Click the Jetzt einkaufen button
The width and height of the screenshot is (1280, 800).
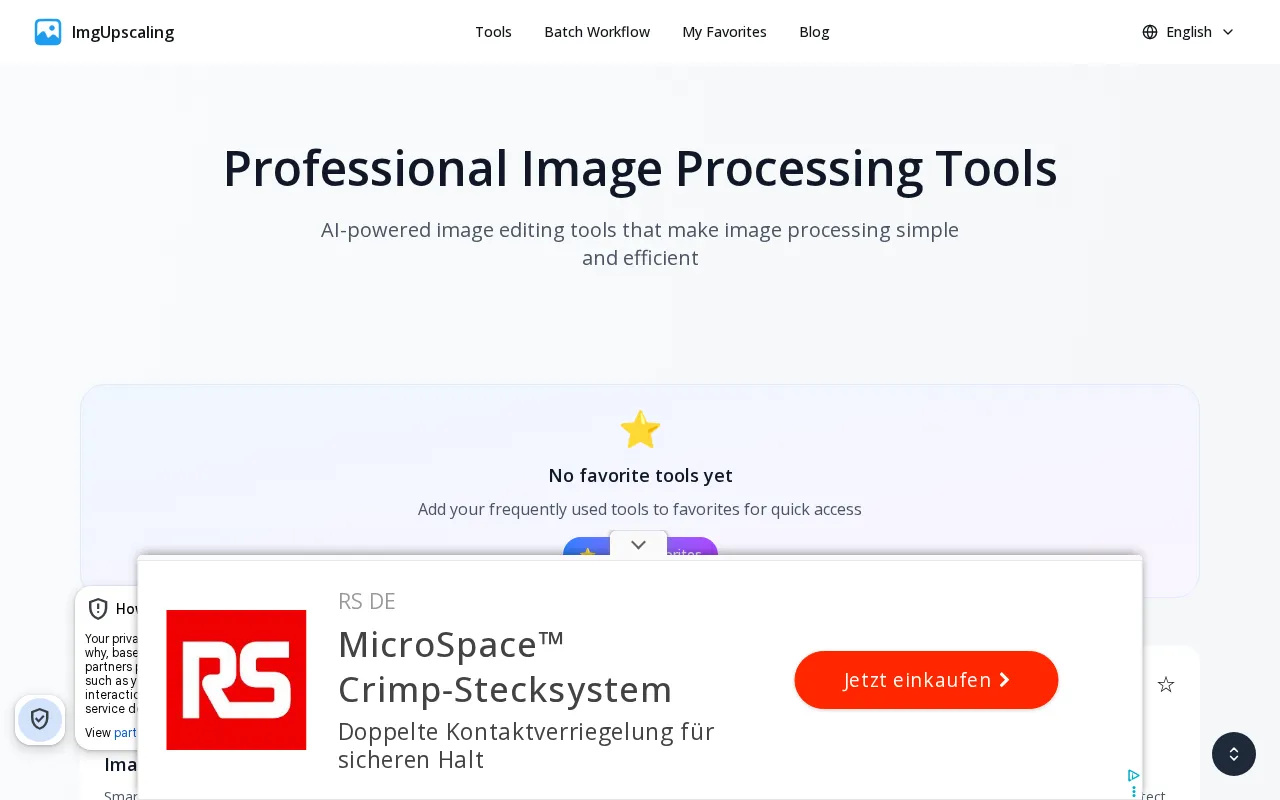pyautogui.click(x=926, y=680)
